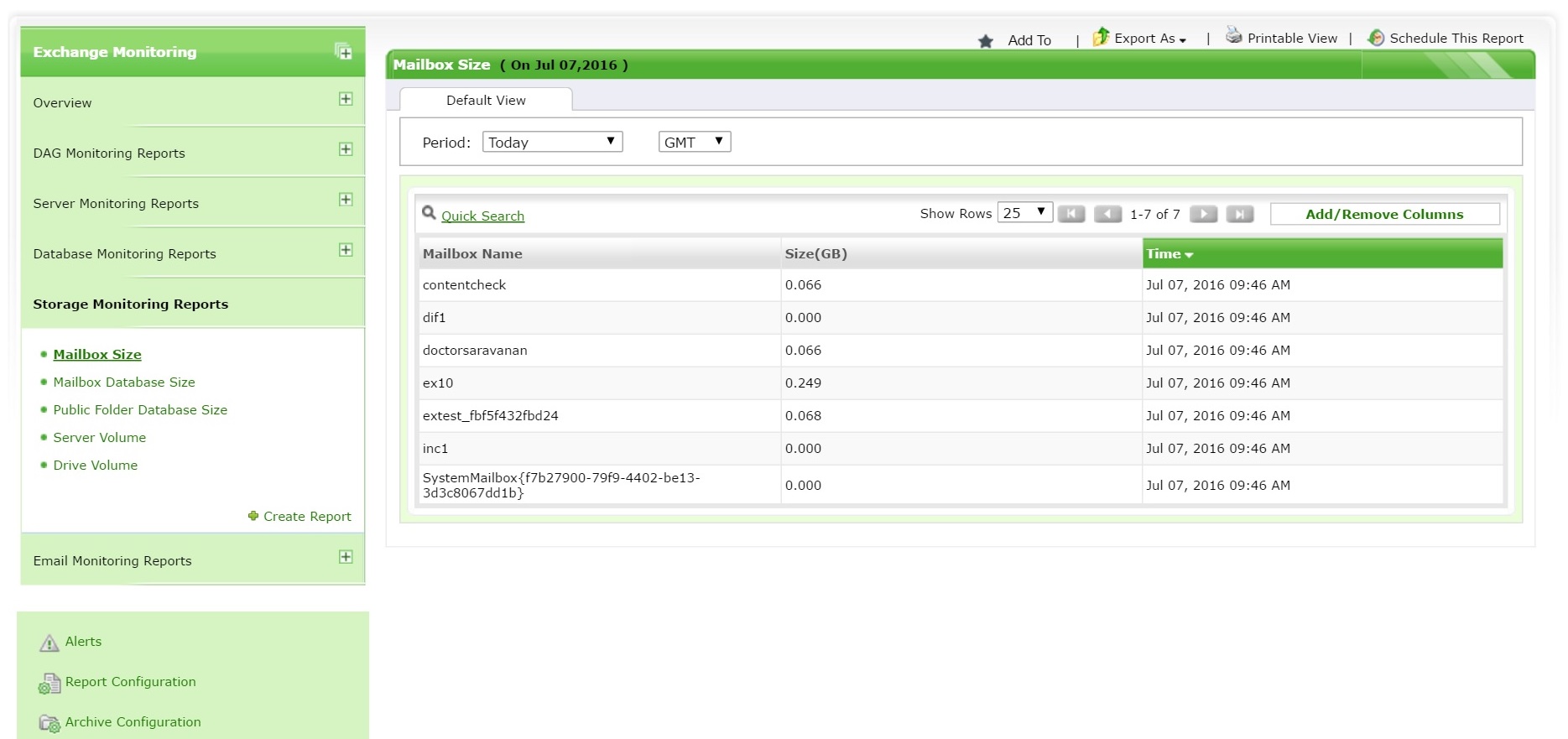Click the Printable View printer icon
Viewport: 1568px width, 739px height.
1233,35
